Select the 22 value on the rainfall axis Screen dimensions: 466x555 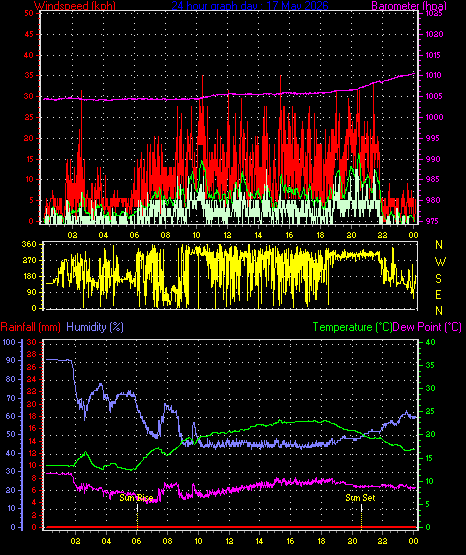tap(32, 391)
